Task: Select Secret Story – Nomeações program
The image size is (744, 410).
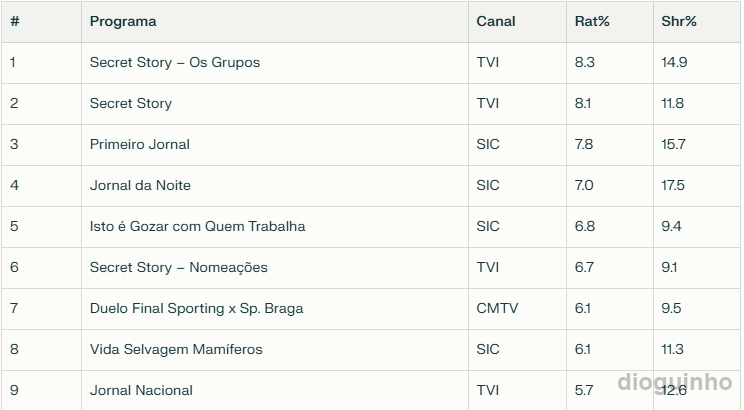Action: coord(179,268)
